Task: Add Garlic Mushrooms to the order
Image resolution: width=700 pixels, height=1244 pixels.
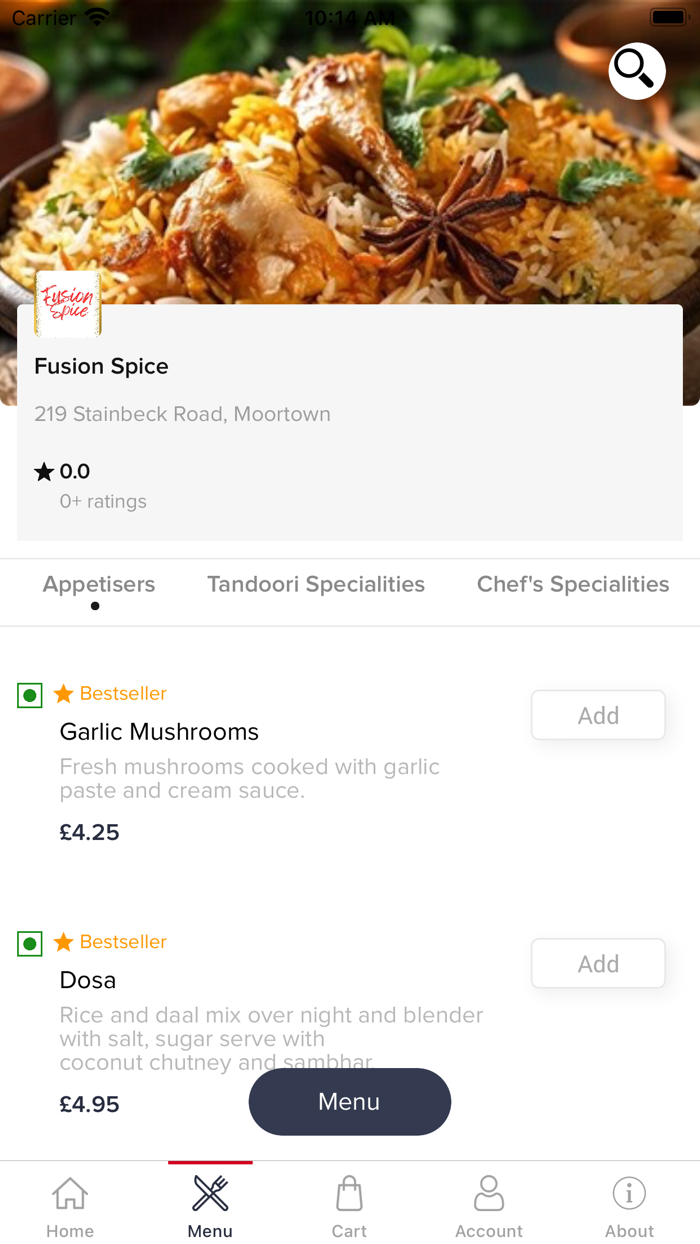Action: (x=597, y=714)
